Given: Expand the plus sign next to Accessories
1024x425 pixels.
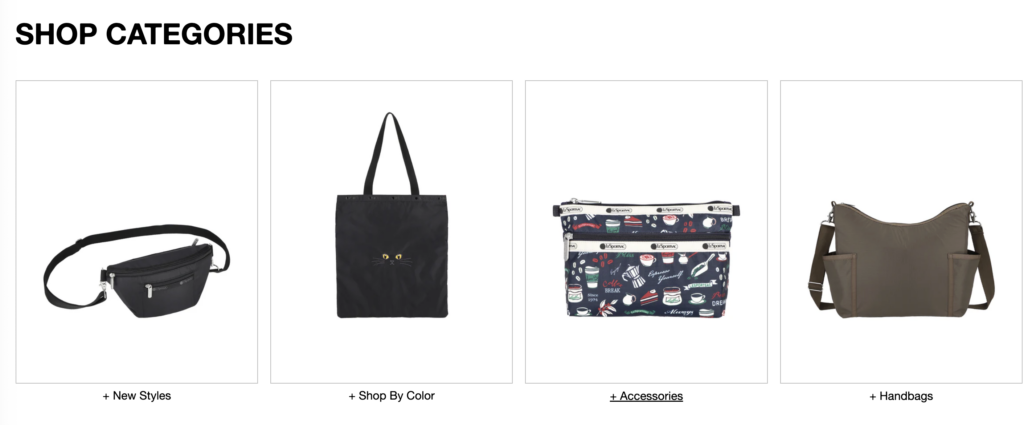Looking at the screenshot, I should tap(614, 397).
